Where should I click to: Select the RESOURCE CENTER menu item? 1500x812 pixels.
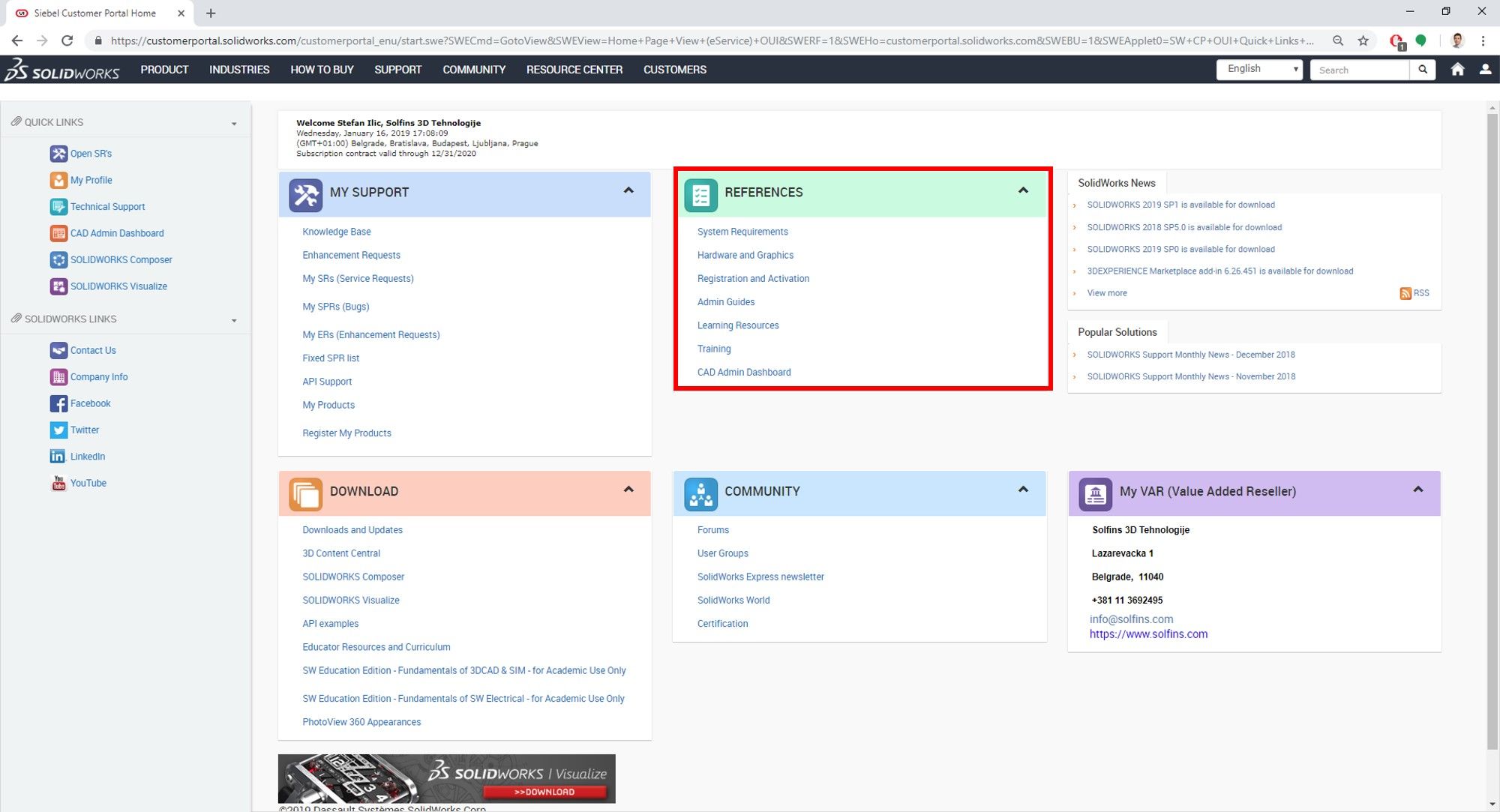click(x=574, y=70)
